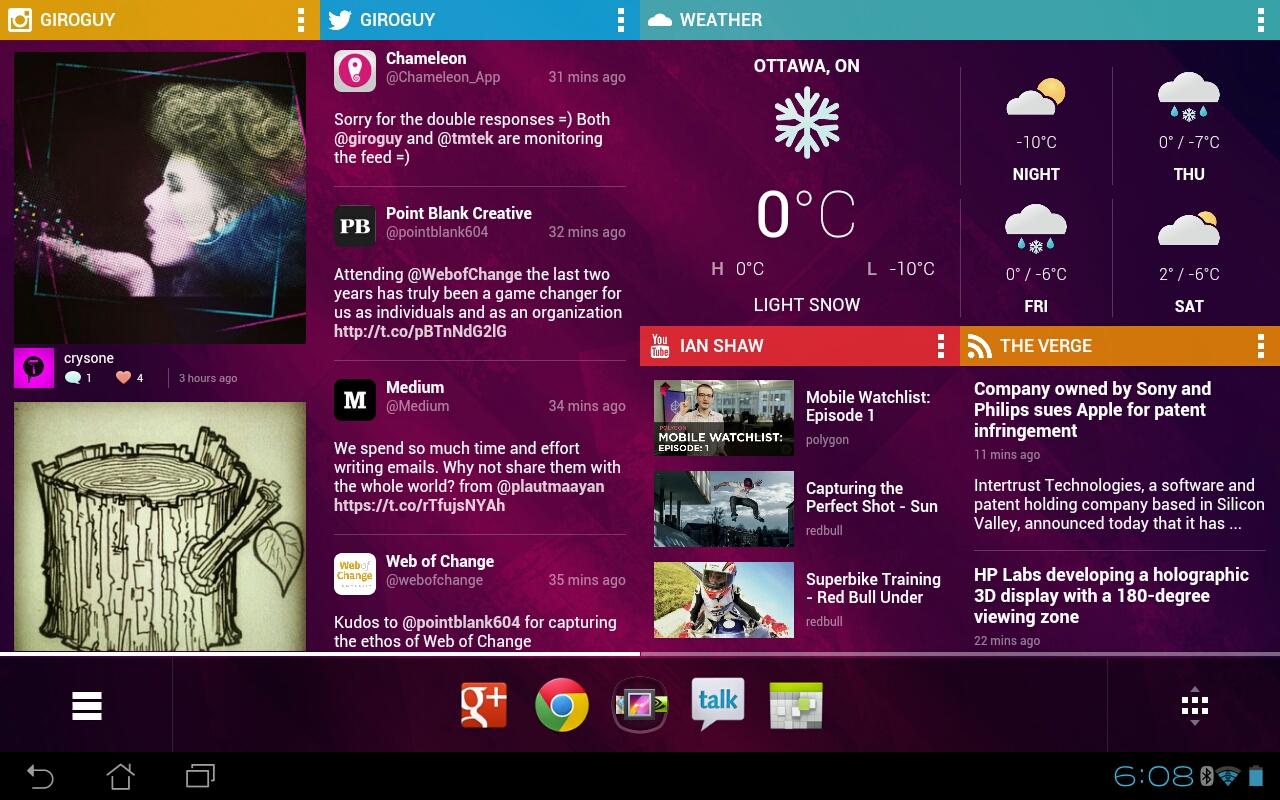1280x800 pixels.
Task: Tap the OTTAWA, ON location label
Action: click(807, 66)
